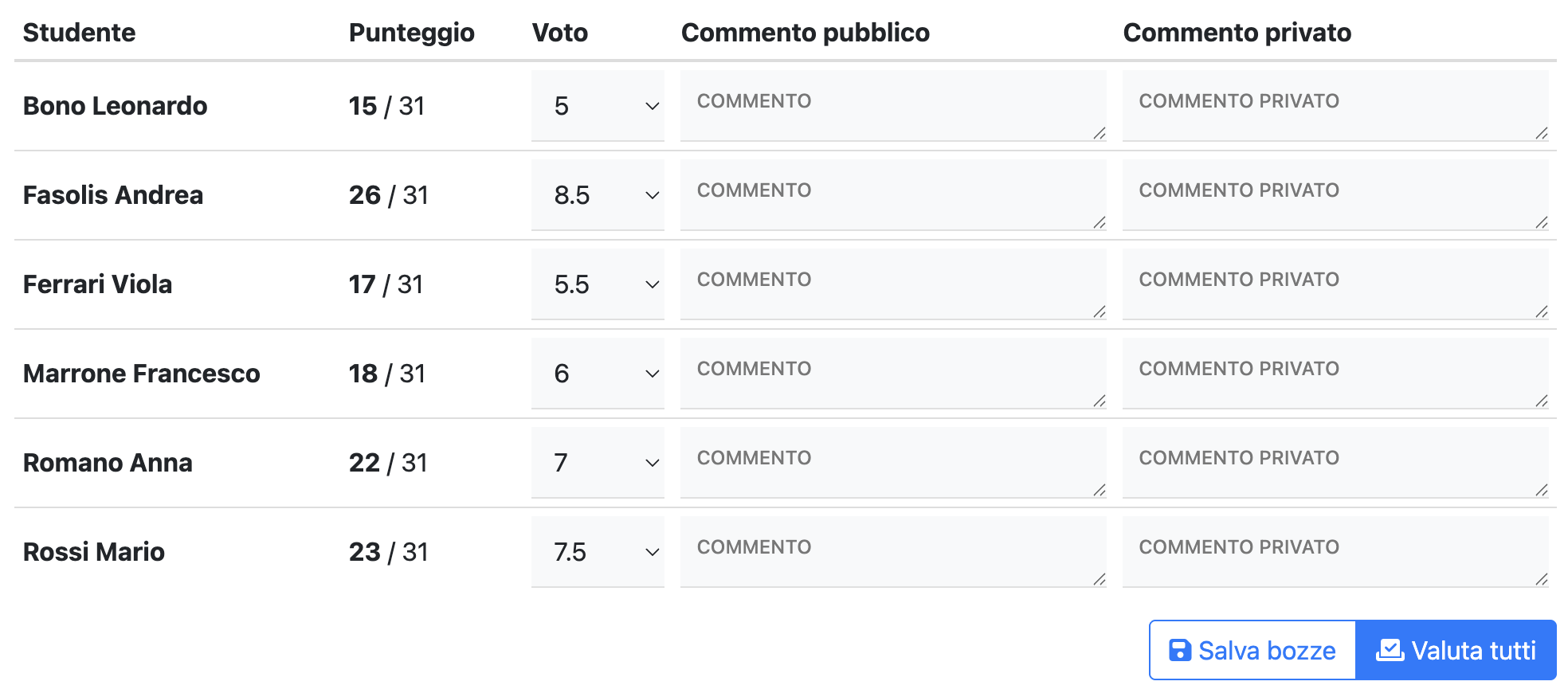Click the Commento field for Marrone Francesco
Viewport: 1568px width, 693px height.
coord(892,374)
